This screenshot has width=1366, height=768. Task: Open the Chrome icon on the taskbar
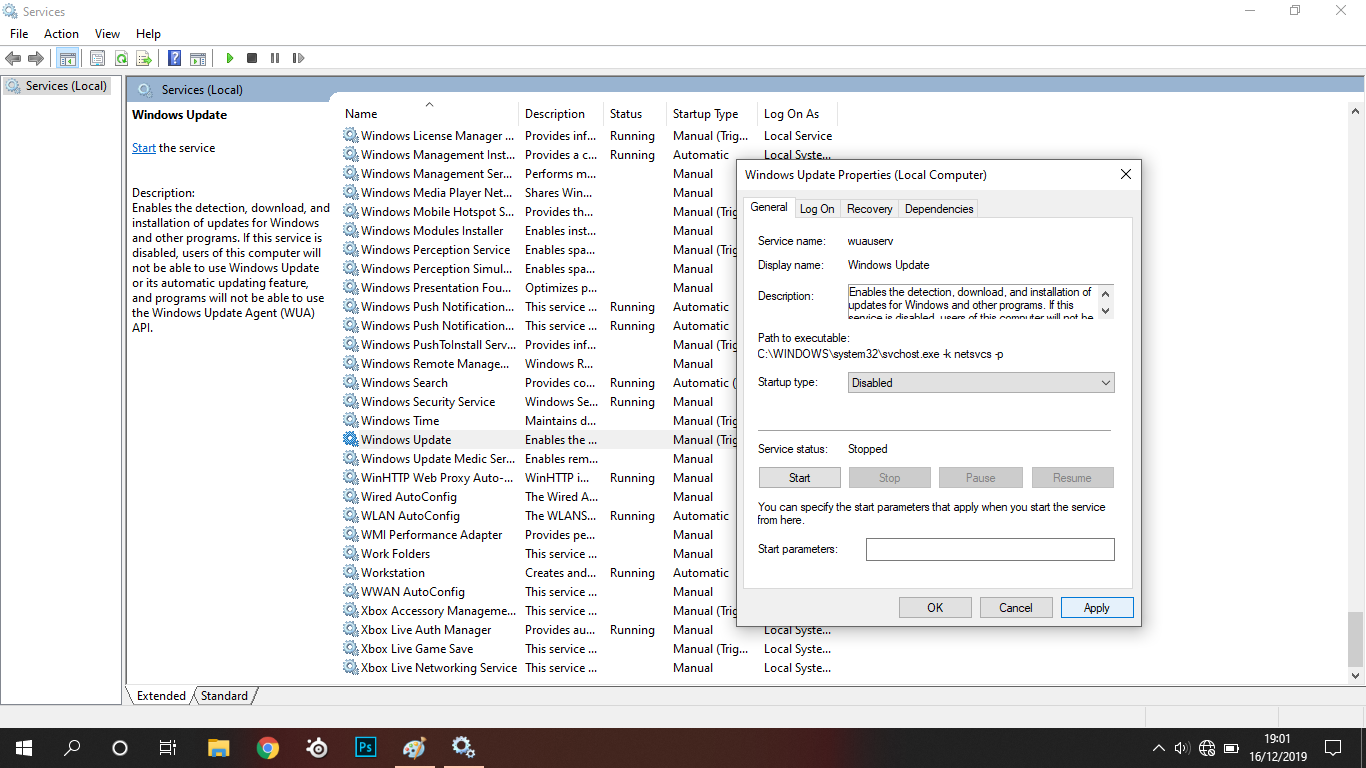(267, 747)
